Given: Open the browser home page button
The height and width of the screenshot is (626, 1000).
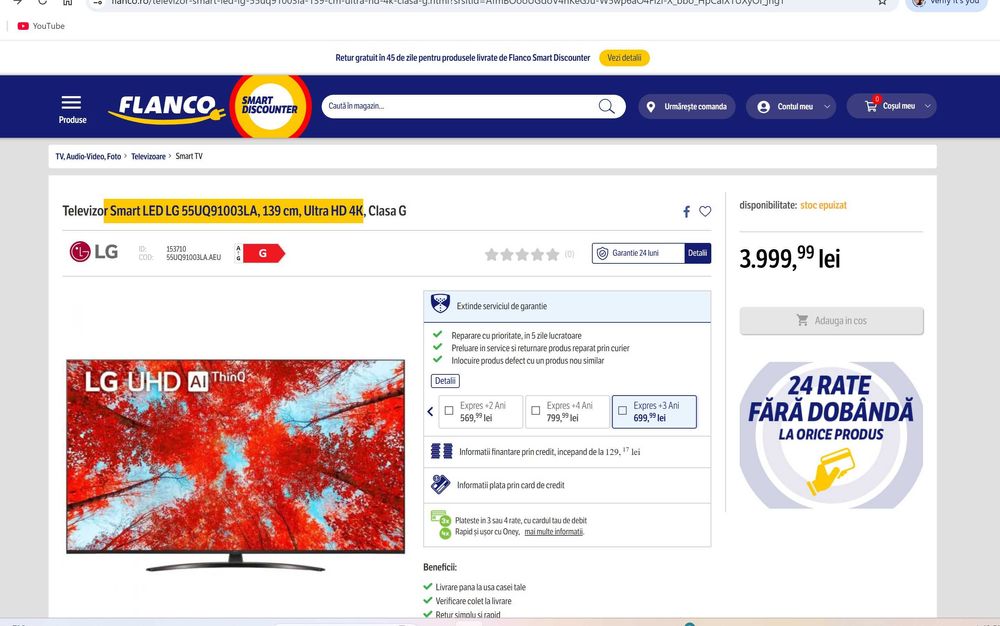Looking at the screenshot, I should point(67,2).
